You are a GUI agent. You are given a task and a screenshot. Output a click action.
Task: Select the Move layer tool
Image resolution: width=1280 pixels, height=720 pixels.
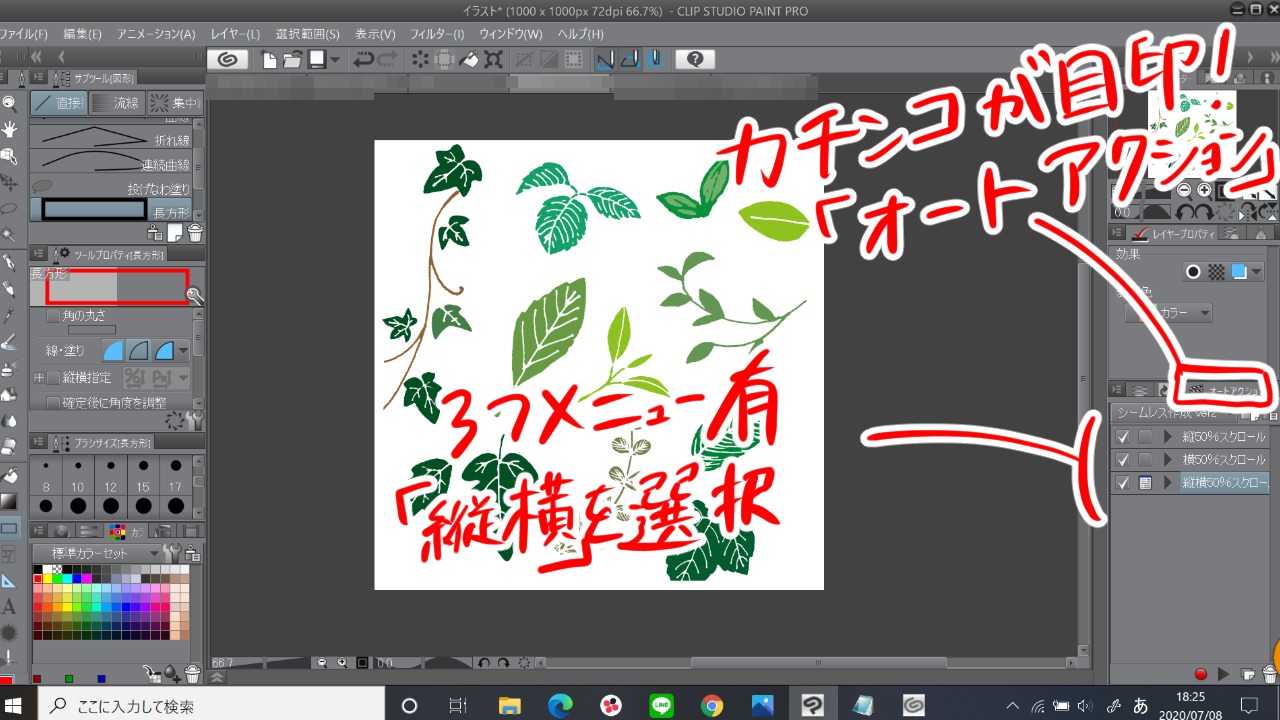click(9, 183)
